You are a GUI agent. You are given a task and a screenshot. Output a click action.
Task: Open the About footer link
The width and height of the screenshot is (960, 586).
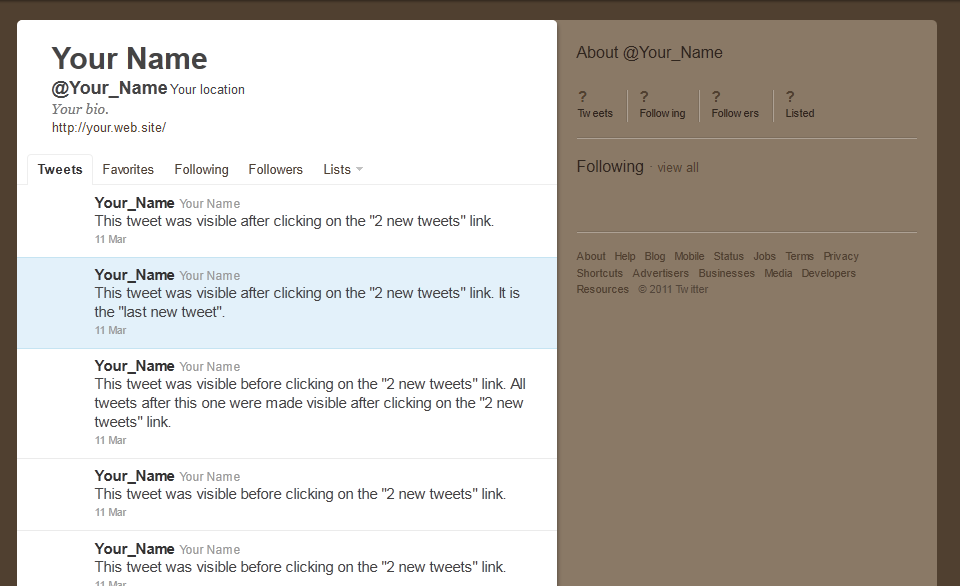click(x=590, y=256)
